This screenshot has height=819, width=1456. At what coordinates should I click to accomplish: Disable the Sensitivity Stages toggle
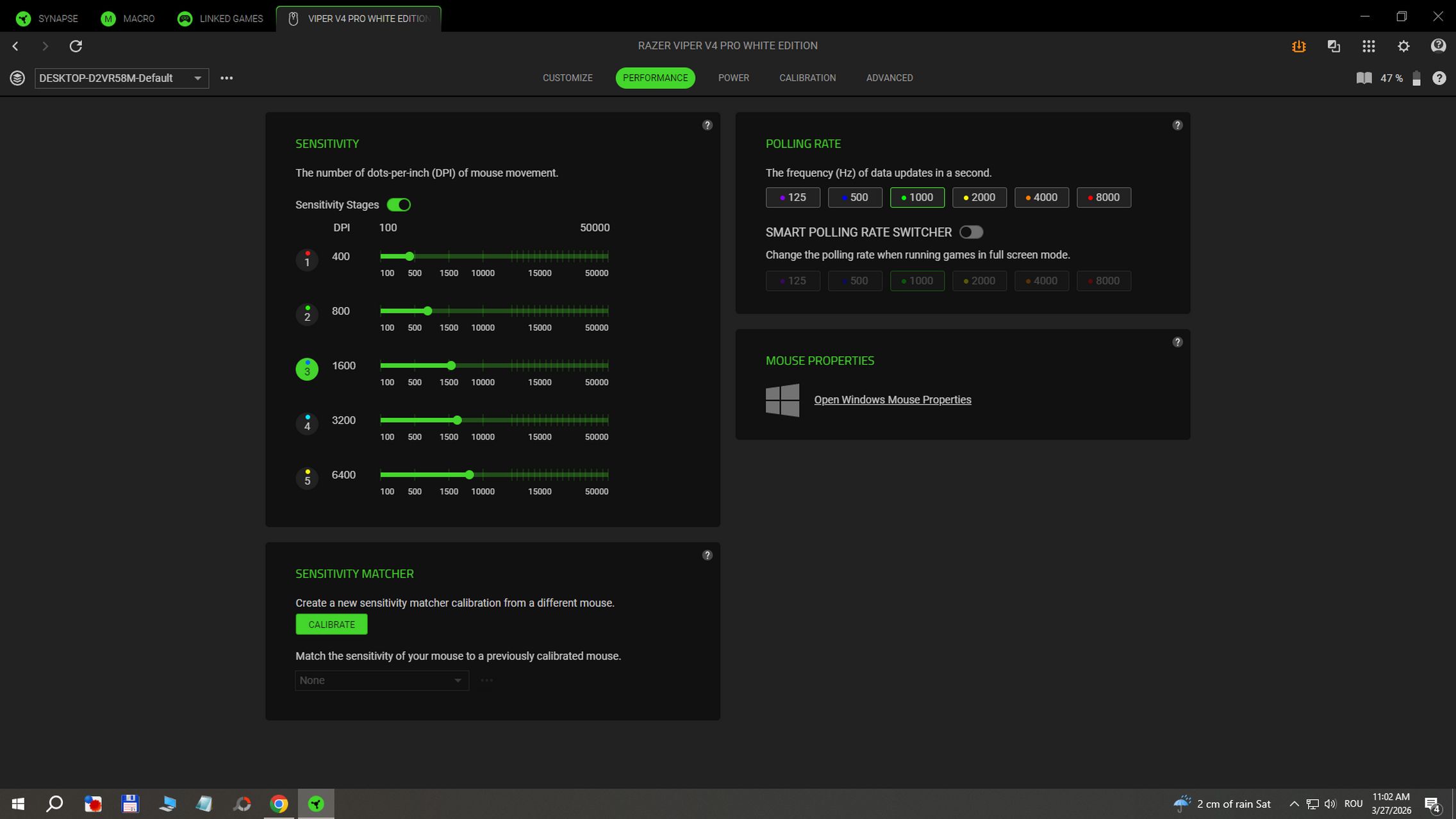[x=399, y=205]
